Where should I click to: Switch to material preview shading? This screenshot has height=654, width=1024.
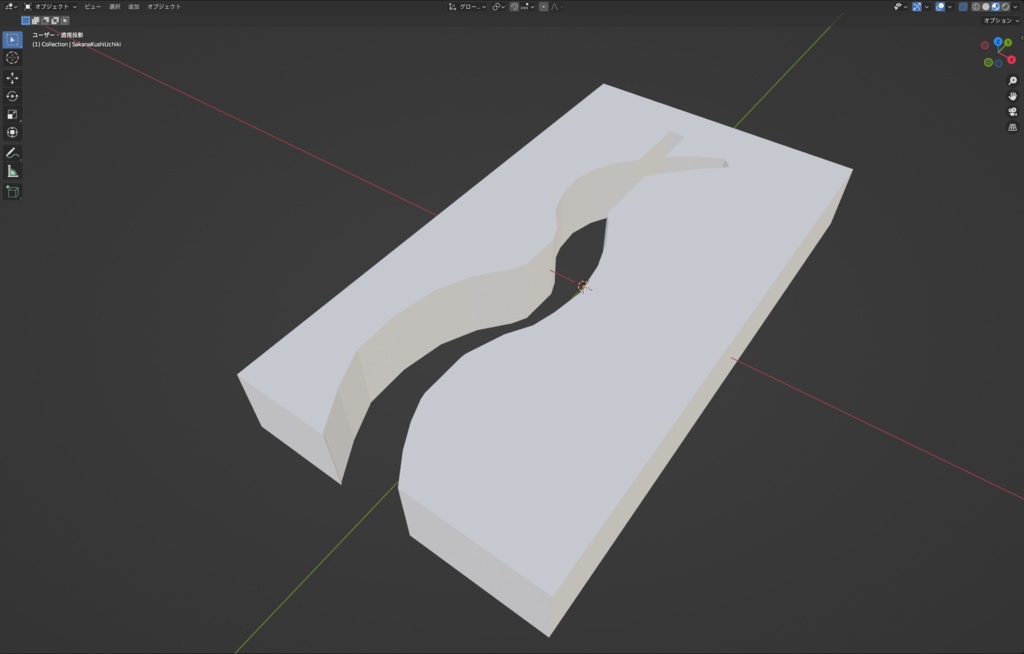point(995,7)
